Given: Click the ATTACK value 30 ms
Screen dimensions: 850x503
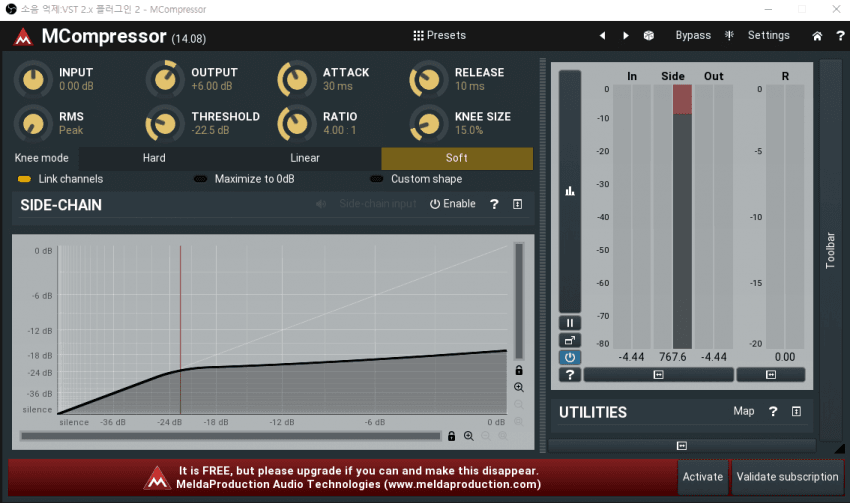Looking at the screenshot, I should tap(338, 86).
